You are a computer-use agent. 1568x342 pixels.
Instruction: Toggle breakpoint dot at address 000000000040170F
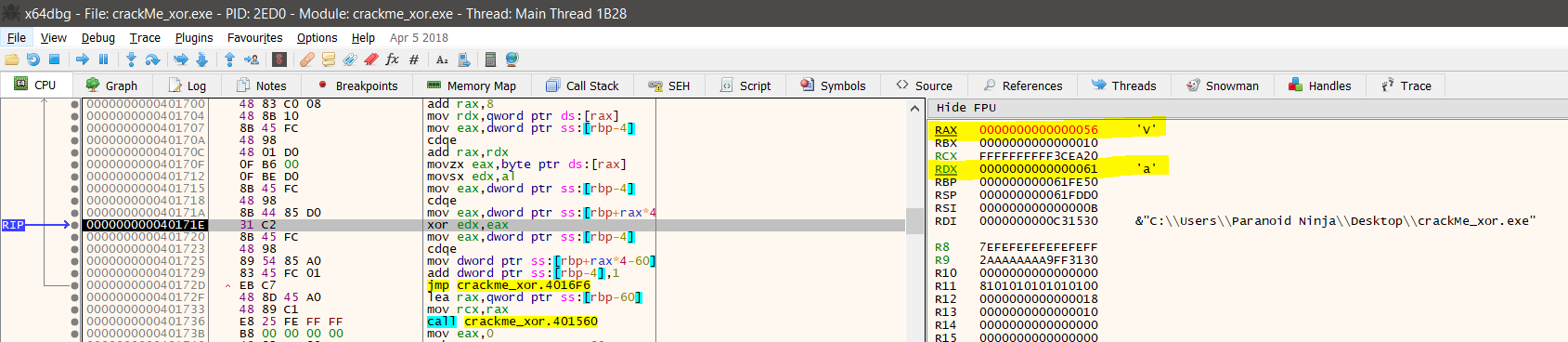(74, 164)
